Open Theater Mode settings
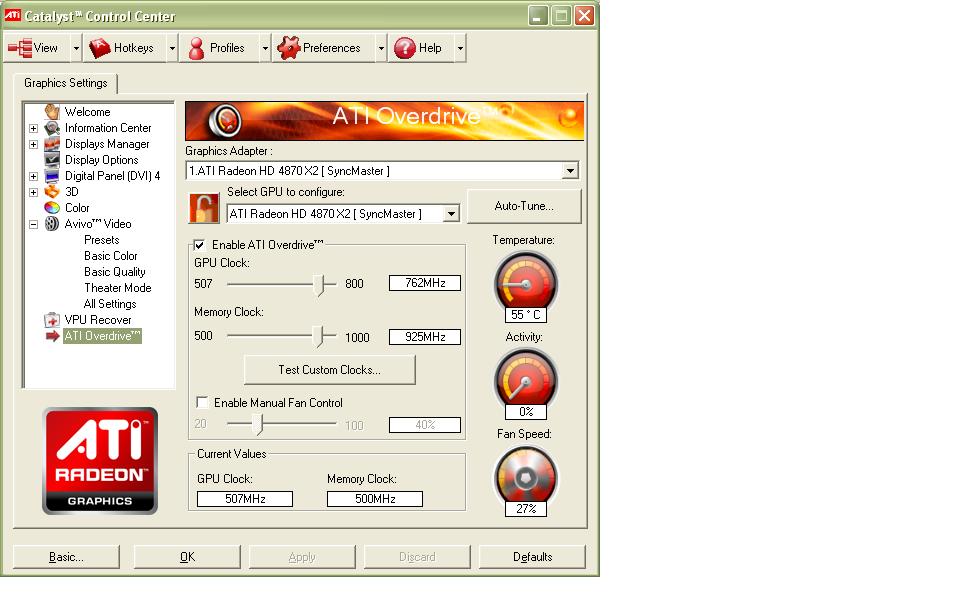Image resolution: width=960 pixels, height=600 pixels. [118, 288]
